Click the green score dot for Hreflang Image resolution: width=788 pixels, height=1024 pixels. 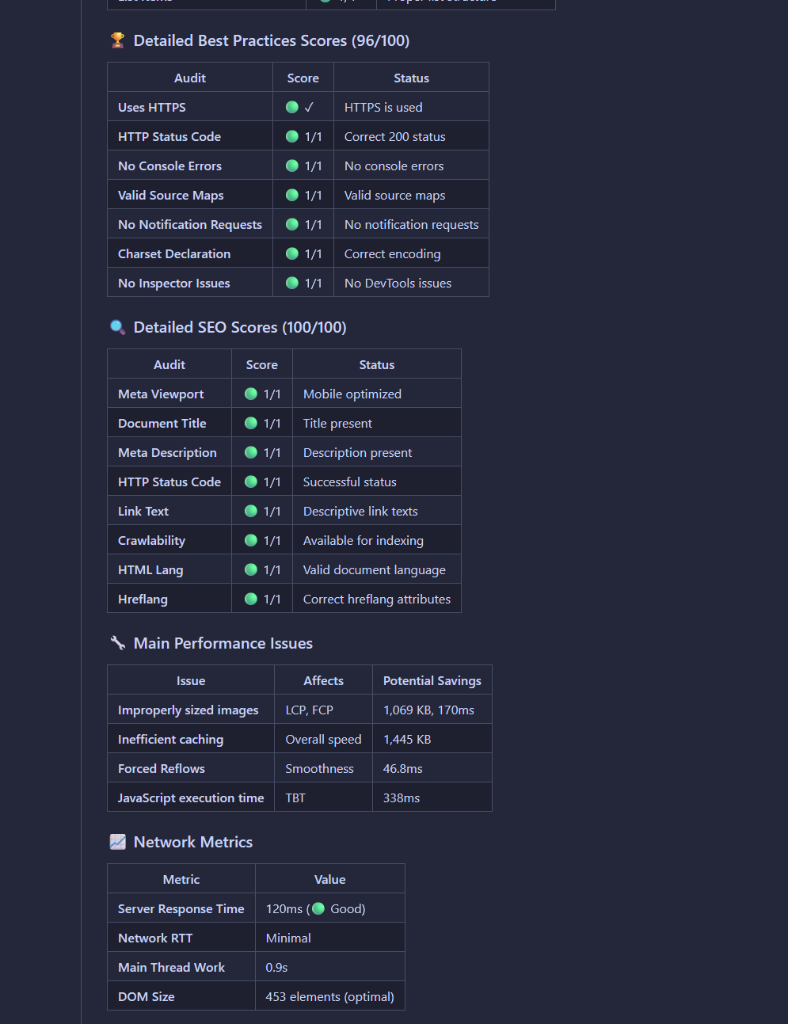click(251, 599)
